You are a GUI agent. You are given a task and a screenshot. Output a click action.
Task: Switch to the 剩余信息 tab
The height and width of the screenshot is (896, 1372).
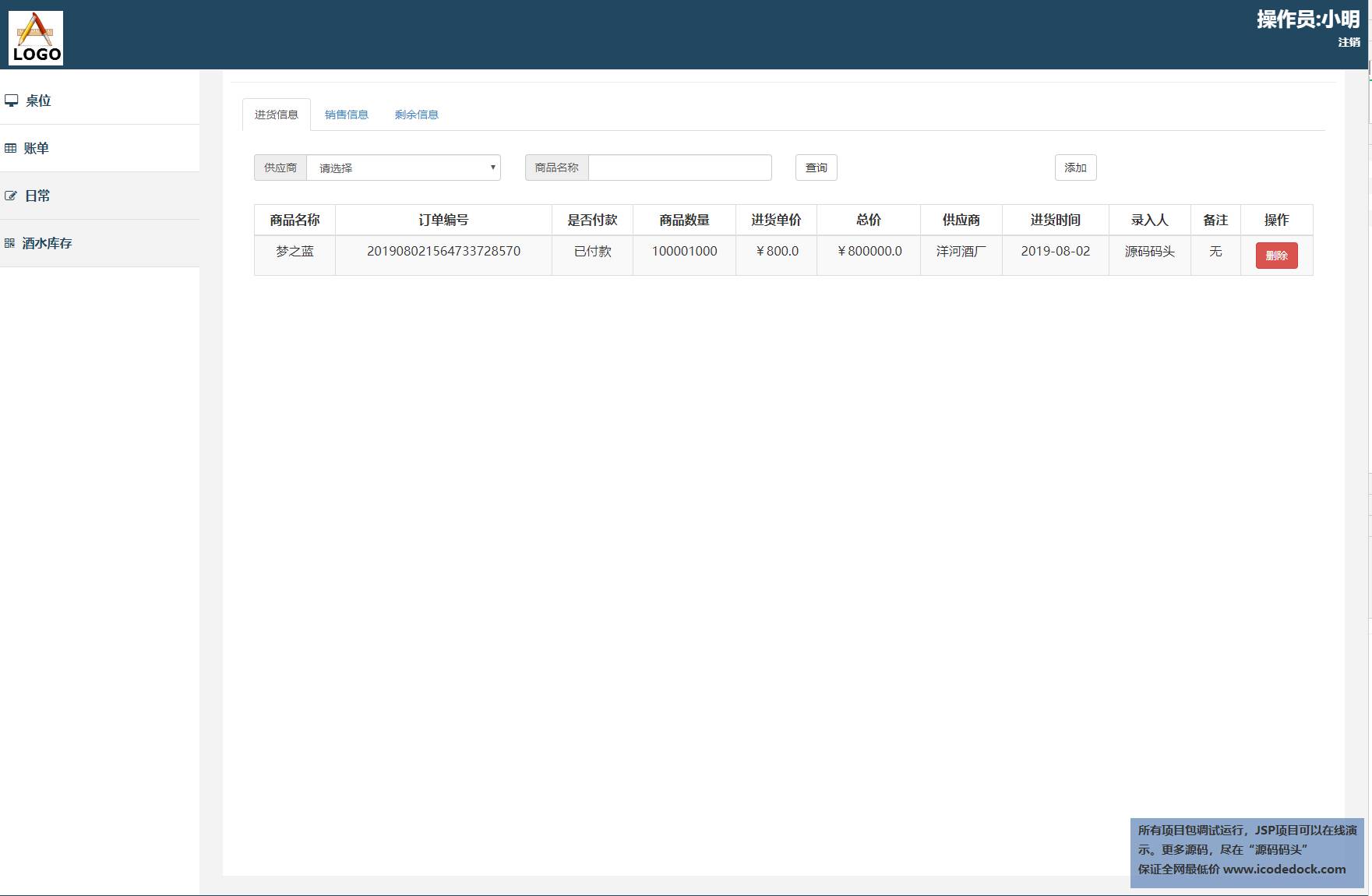click(417, 115)
